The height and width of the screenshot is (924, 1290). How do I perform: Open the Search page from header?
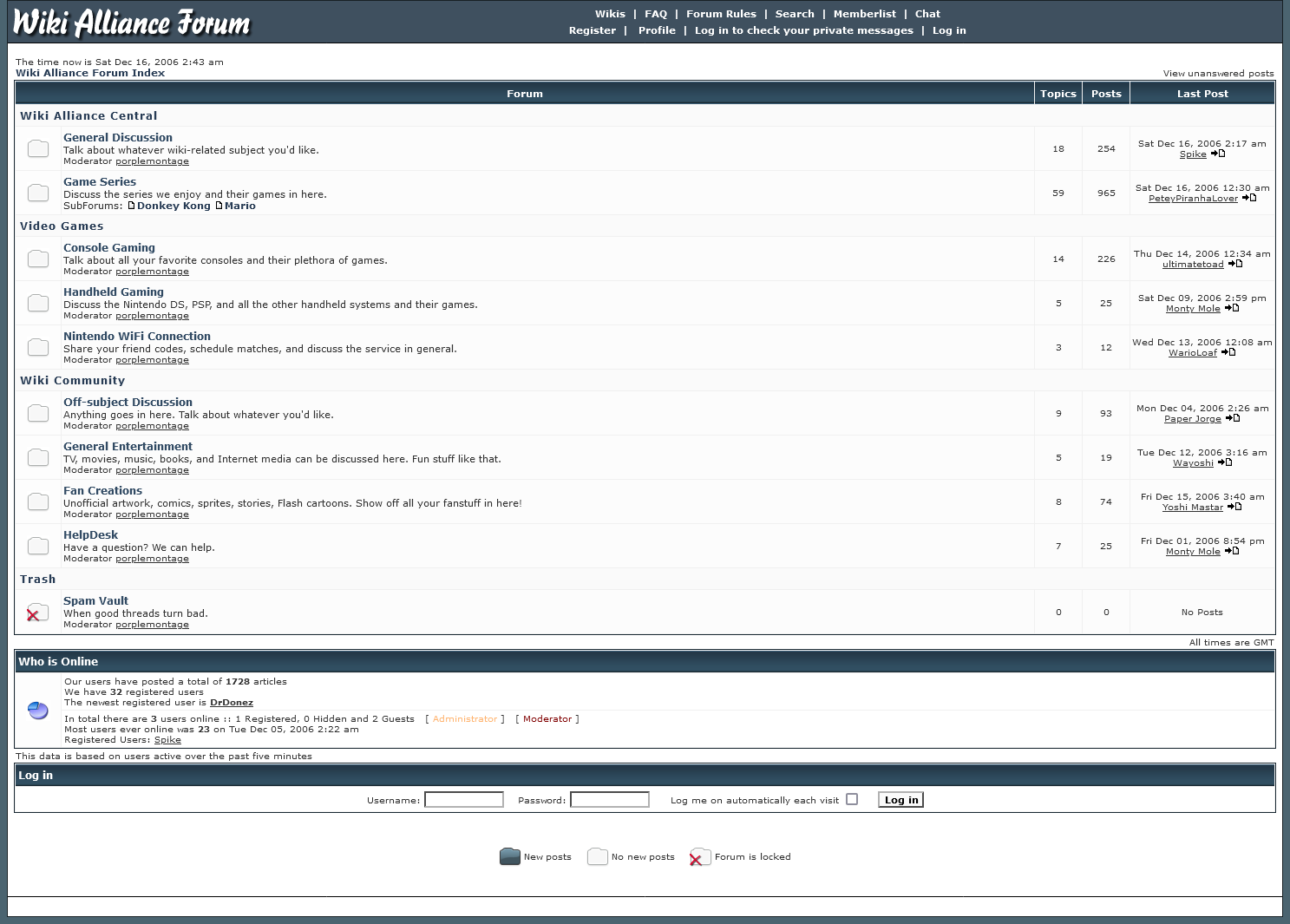tap(794, 14)
